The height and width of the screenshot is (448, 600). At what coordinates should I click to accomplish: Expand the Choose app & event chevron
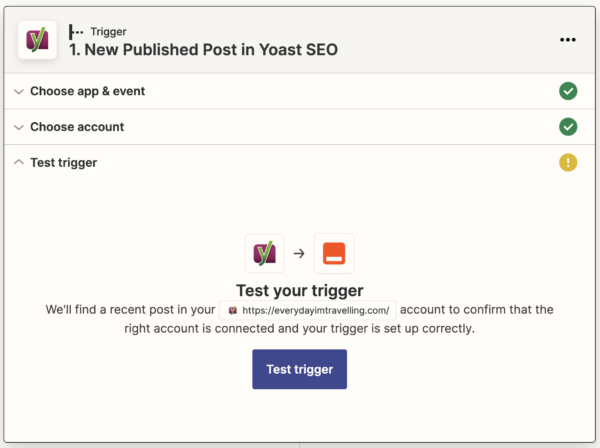(x=18, y=92)
